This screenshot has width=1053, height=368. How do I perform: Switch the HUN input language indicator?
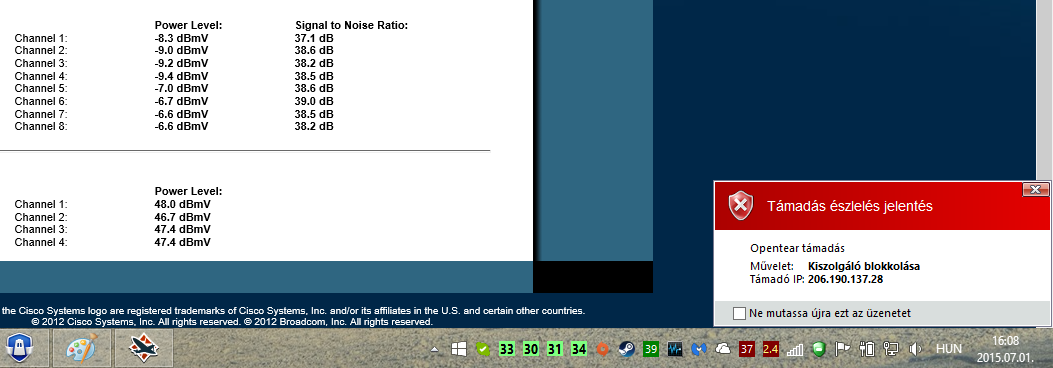[x=948, y=349]
